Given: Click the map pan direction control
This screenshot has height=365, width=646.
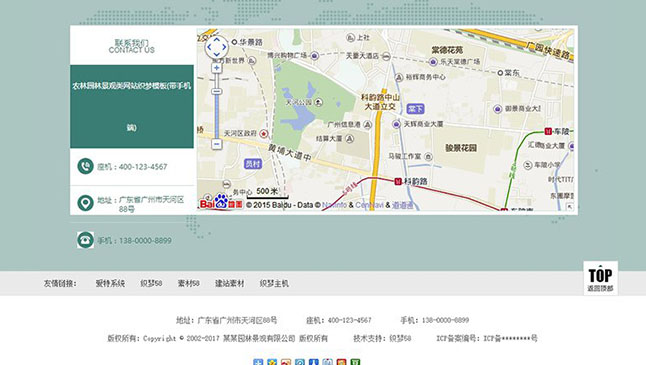Looking at the screenshot, I should coord(217,47).
